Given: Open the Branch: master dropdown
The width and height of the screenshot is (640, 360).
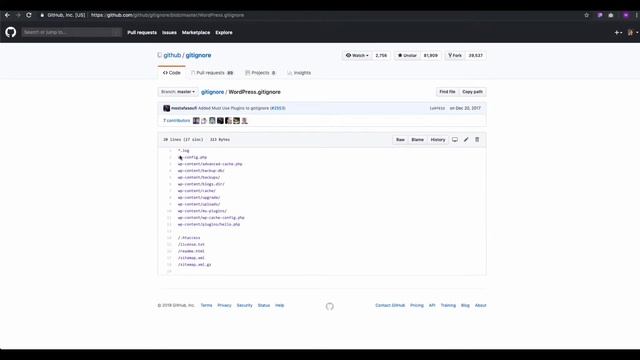Looking at the screenshot, I should (x=178, y=92).
